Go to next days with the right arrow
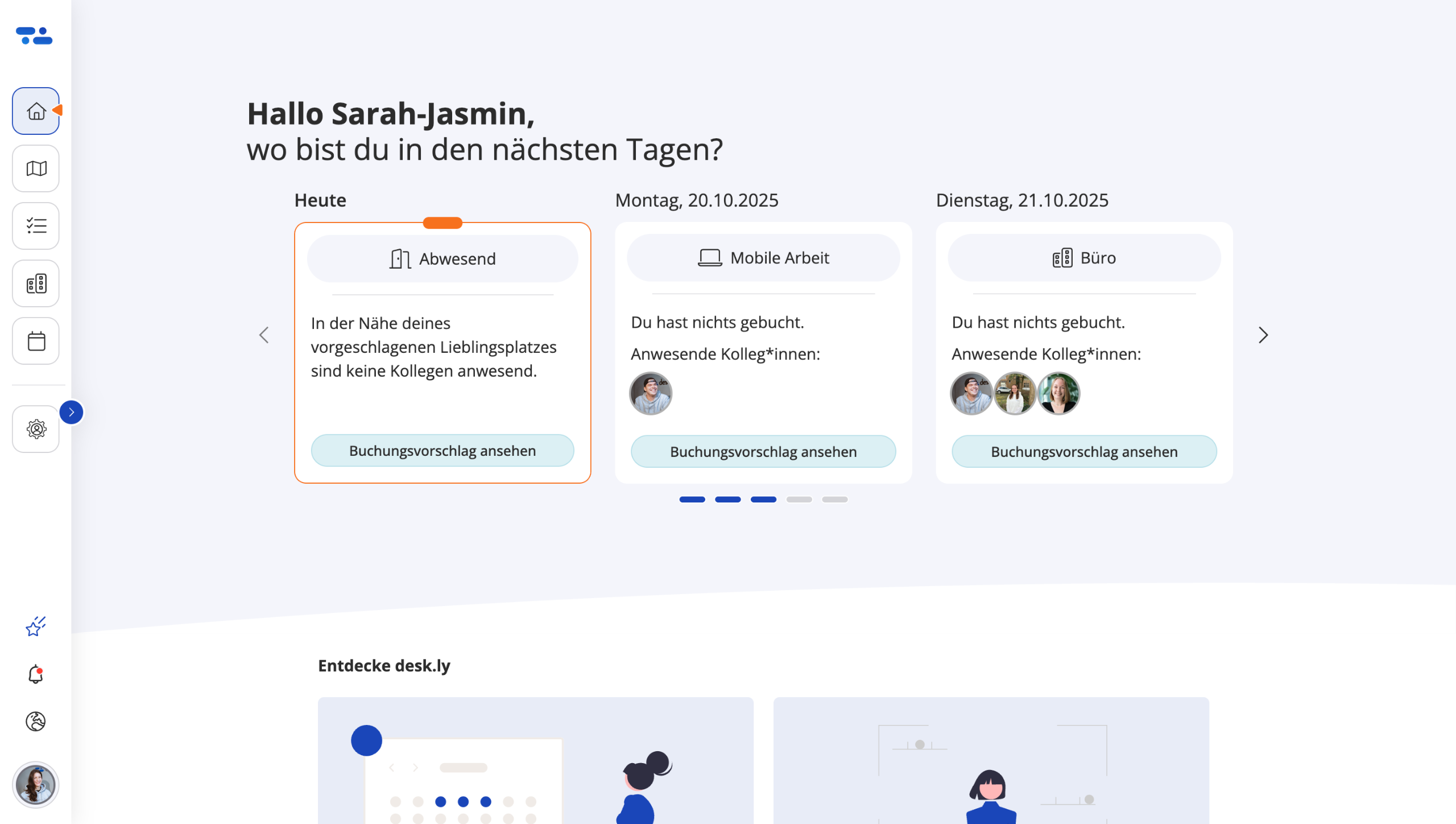Viewport: 1456px width, 824px height. [x=1263, y=335]
